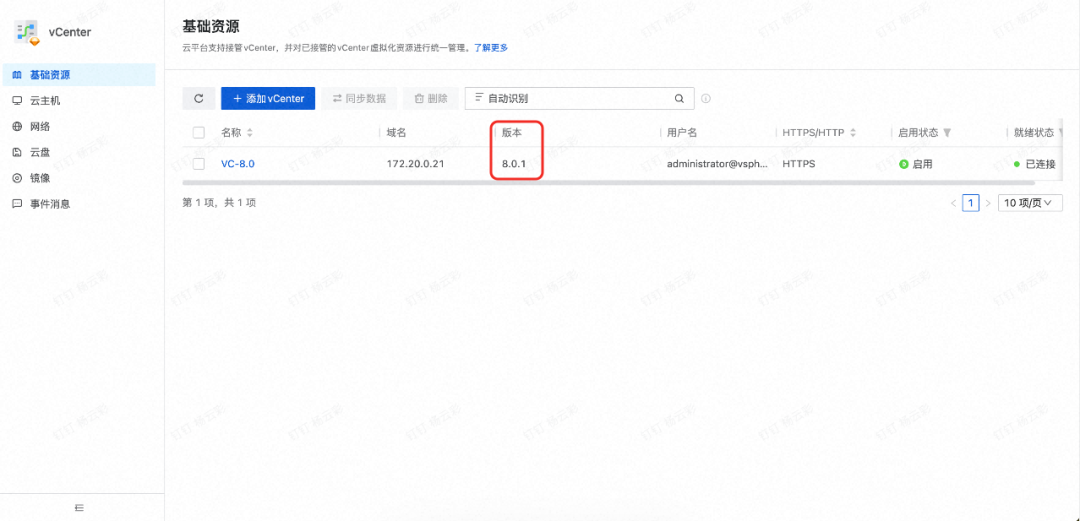Click the refresh button
Image resolution: width=1080 pixels, height=521 pixels.
click(x=199, y=99)
